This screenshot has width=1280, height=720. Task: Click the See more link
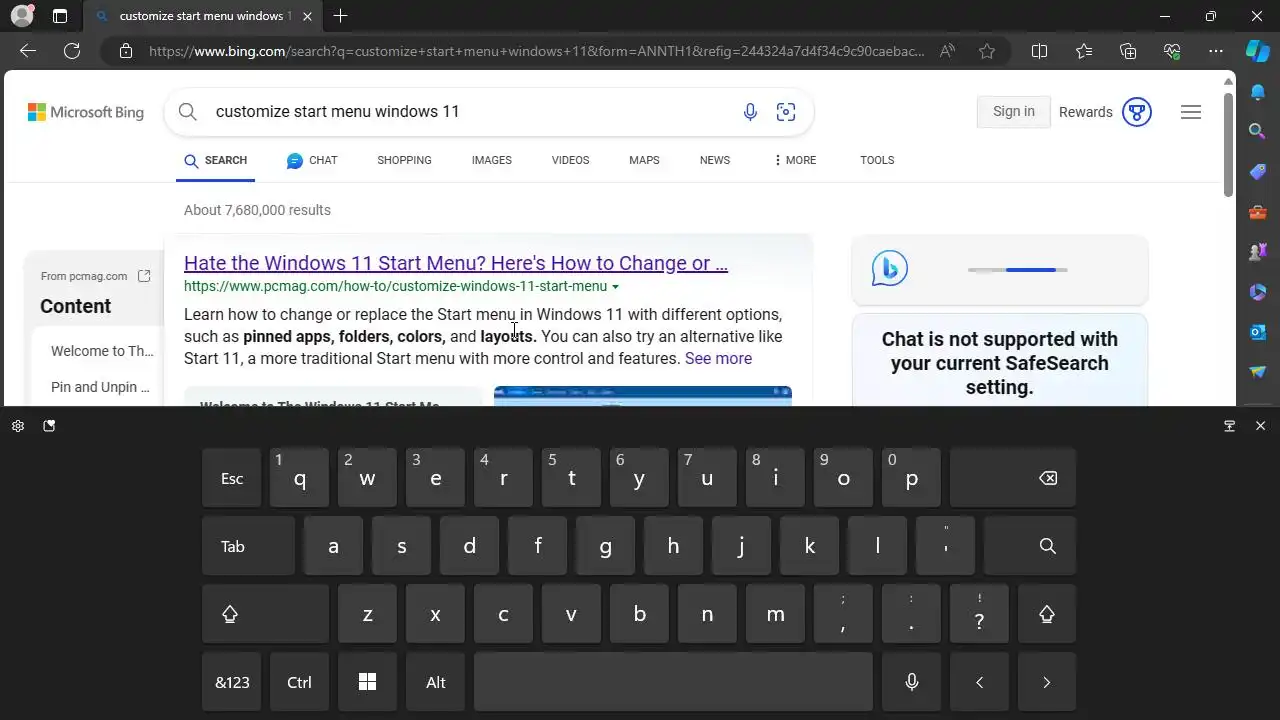tap(718, 358)
